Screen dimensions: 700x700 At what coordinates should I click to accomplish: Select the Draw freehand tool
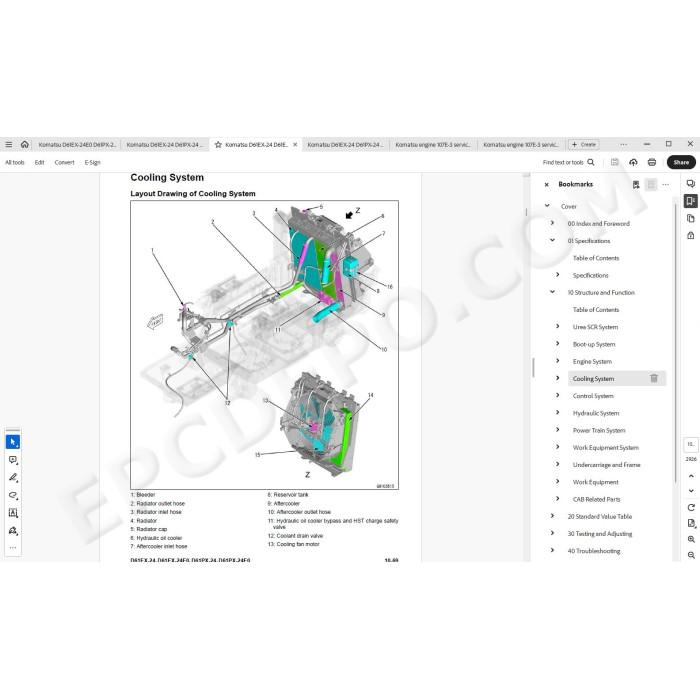tap(13, 496)
